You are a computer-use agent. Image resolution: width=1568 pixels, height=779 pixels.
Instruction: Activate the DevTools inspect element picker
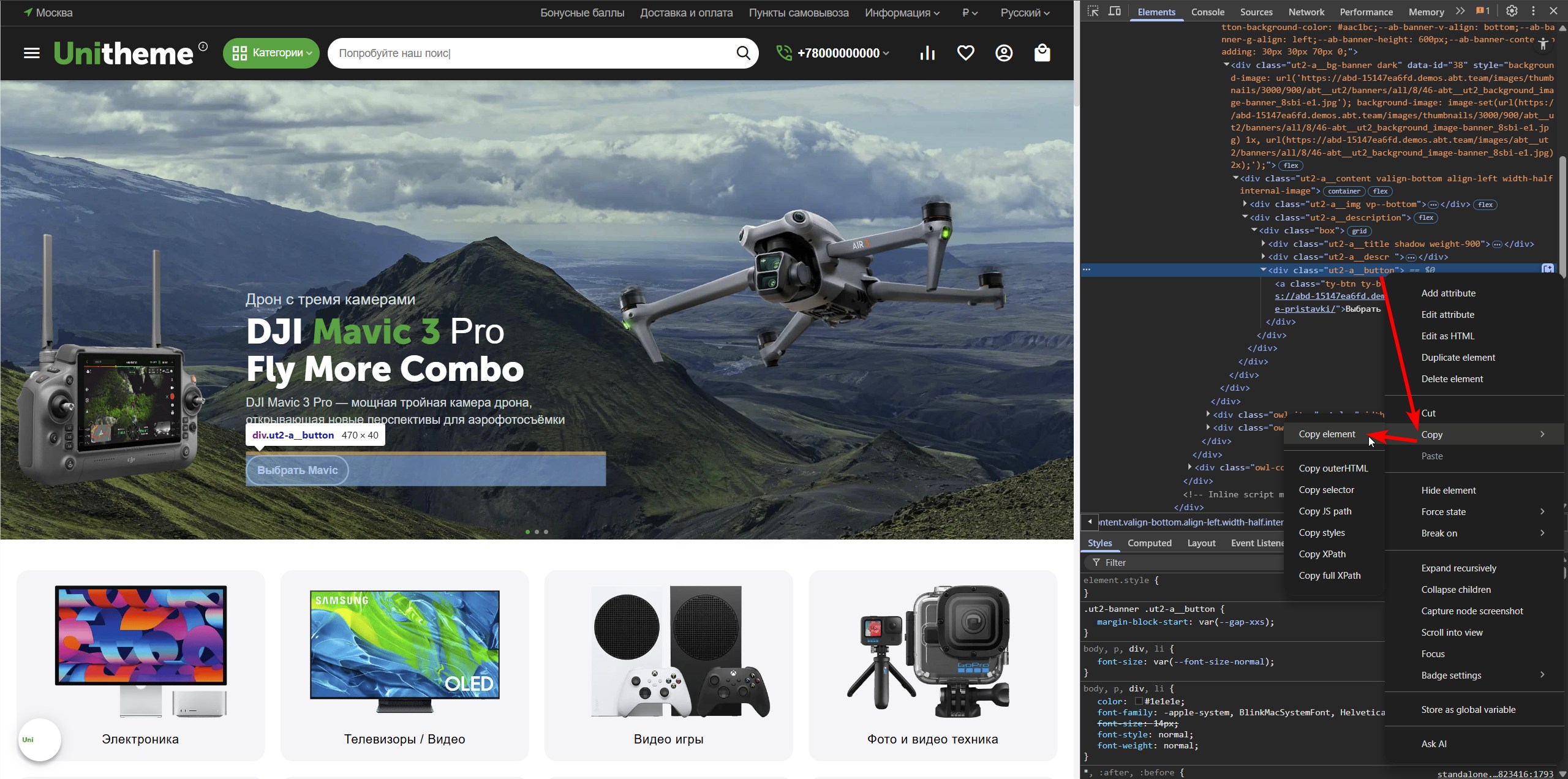point(1093,12)
